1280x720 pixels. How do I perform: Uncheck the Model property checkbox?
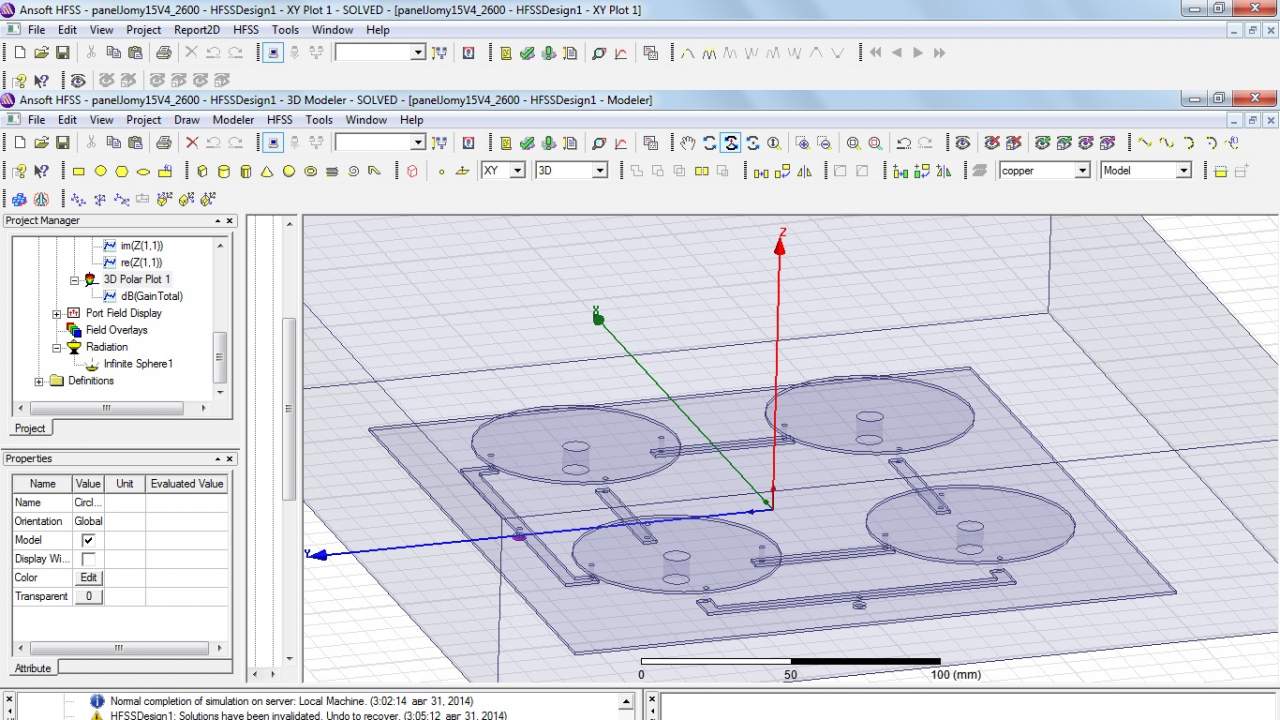(88, 540)
